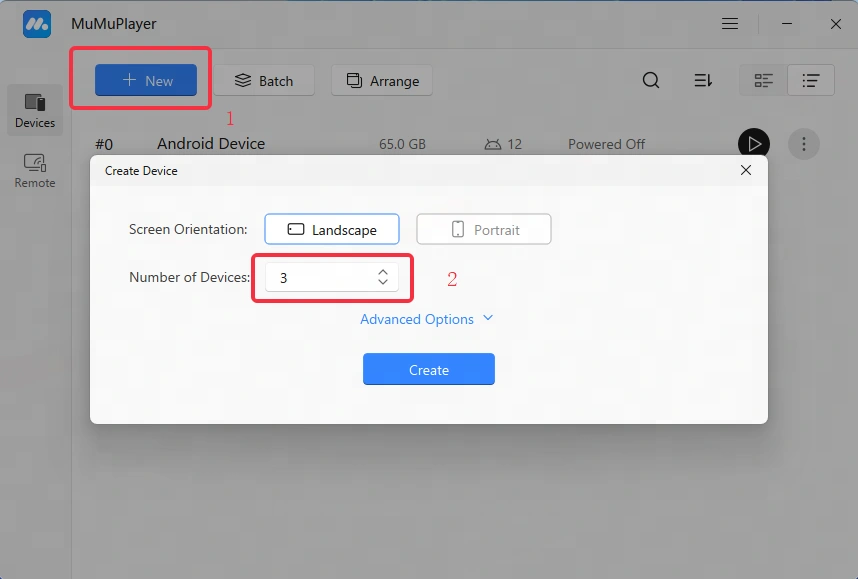Expand Advanced Options

click(427, 319)
